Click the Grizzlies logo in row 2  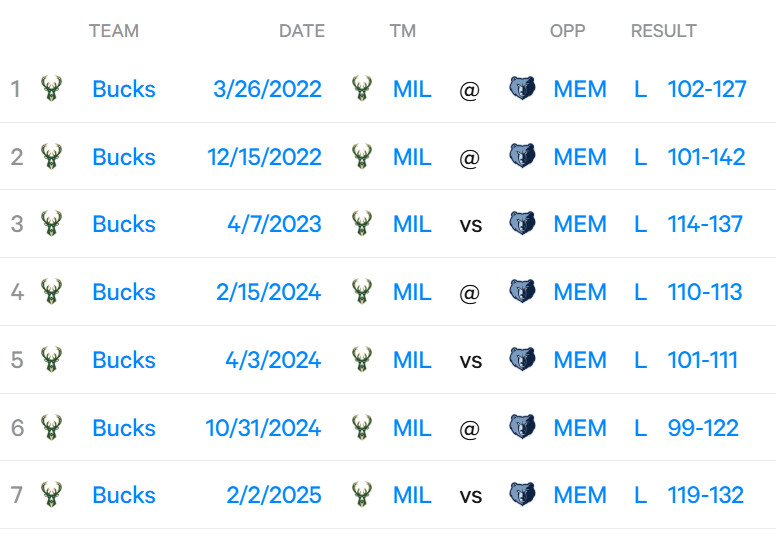522,157
